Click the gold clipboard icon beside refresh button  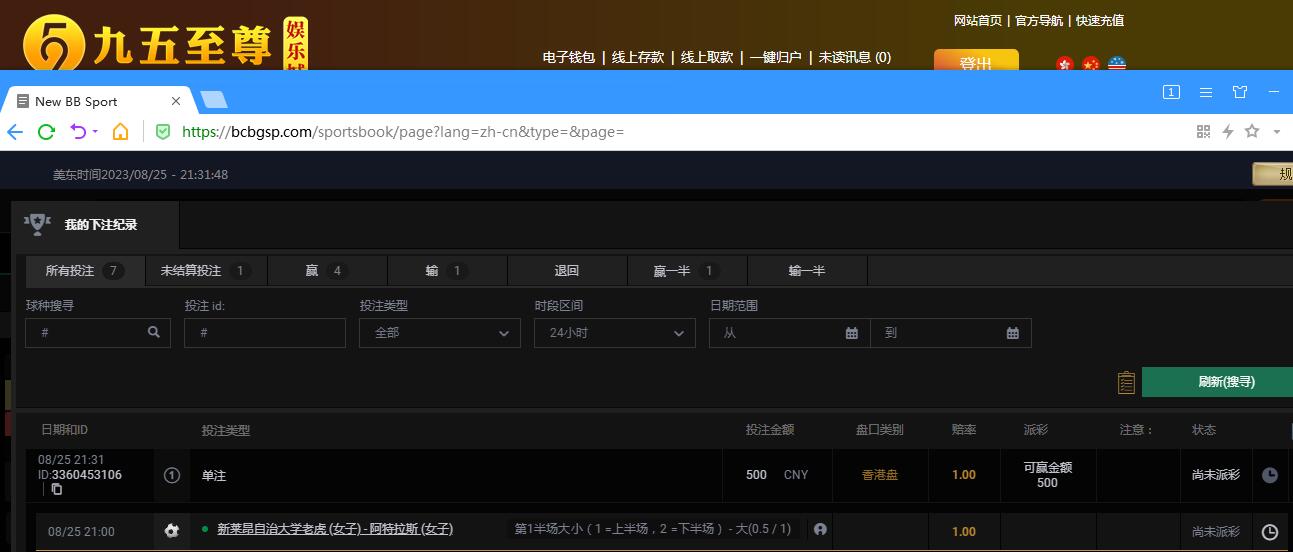(1126, 382)
